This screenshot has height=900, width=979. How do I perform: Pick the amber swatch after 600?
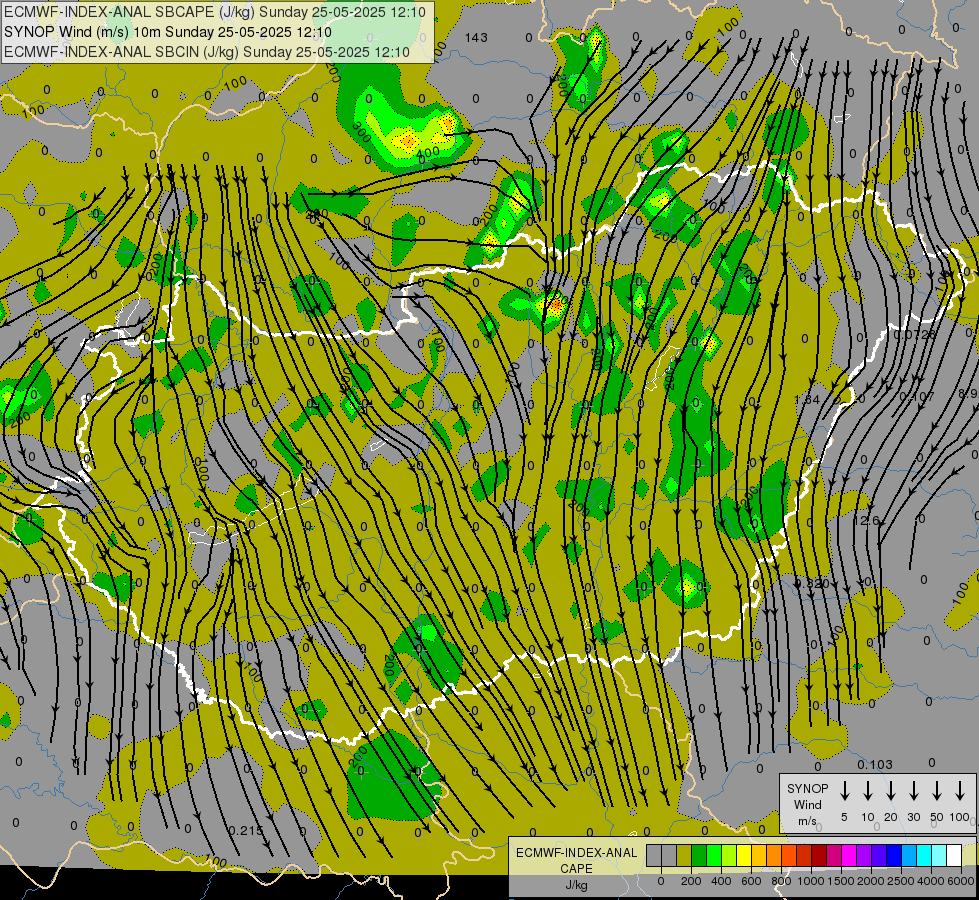[759, 855]
